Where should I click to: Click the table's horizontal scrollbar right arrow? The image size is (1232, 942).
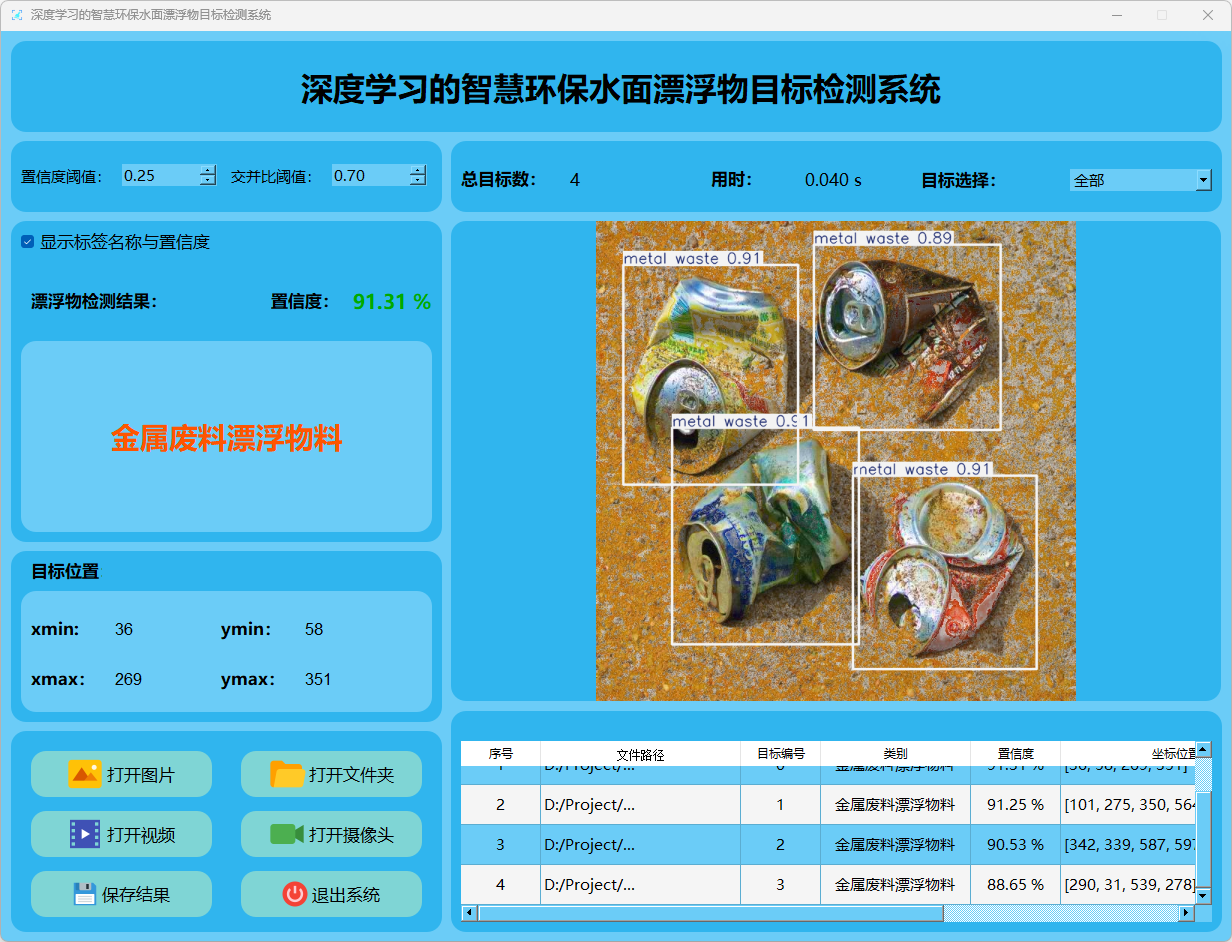(1187, 913)
